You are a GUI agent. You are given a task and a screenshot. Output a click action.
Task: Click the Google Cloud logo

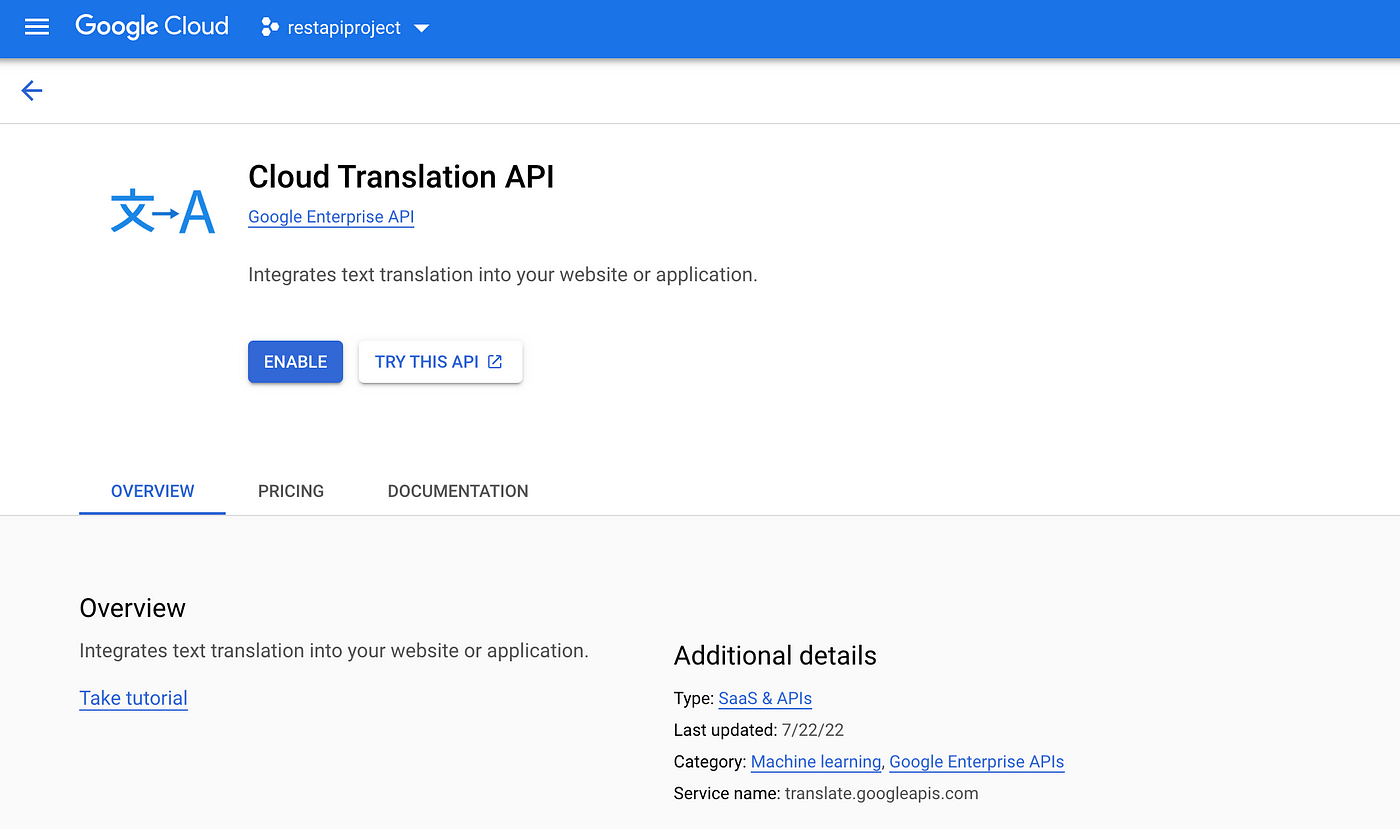[x=152, y=27]
